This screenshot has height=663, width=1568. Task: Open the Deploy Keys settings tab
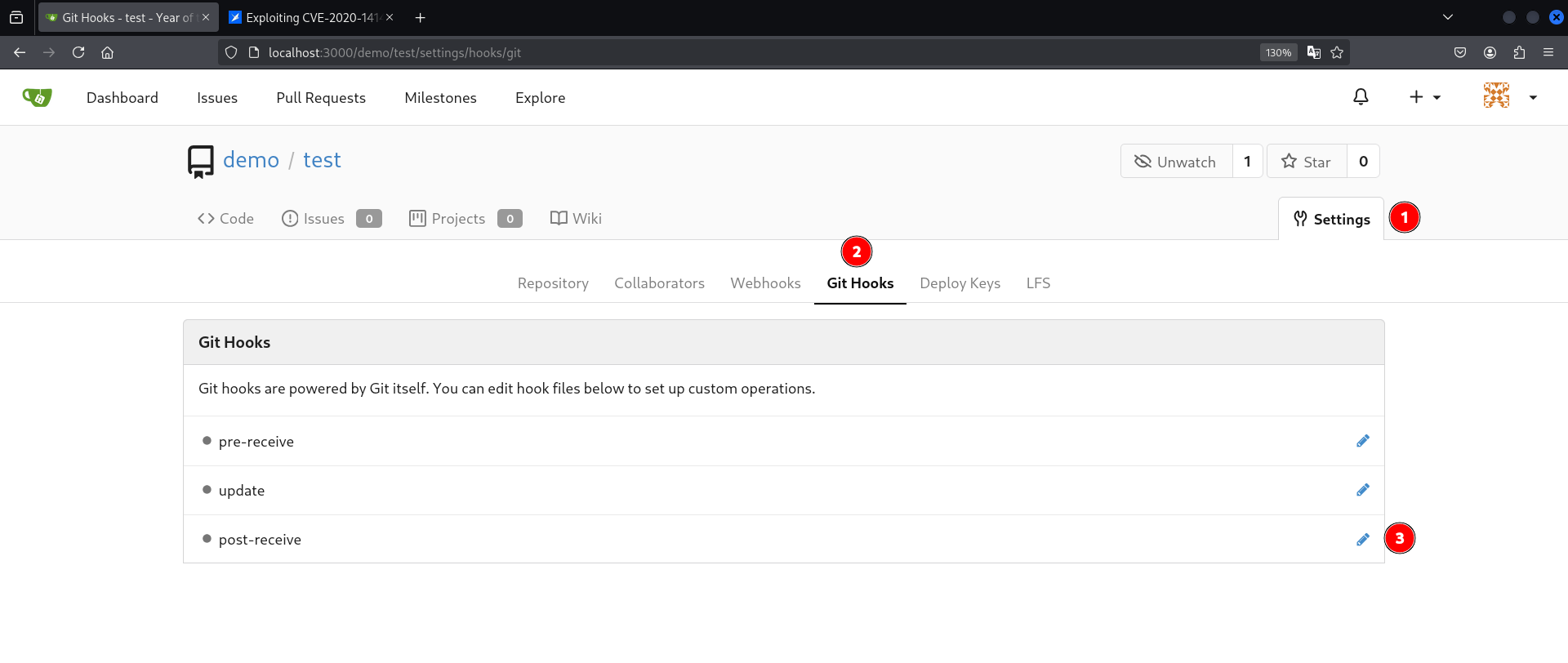(960, 283)
